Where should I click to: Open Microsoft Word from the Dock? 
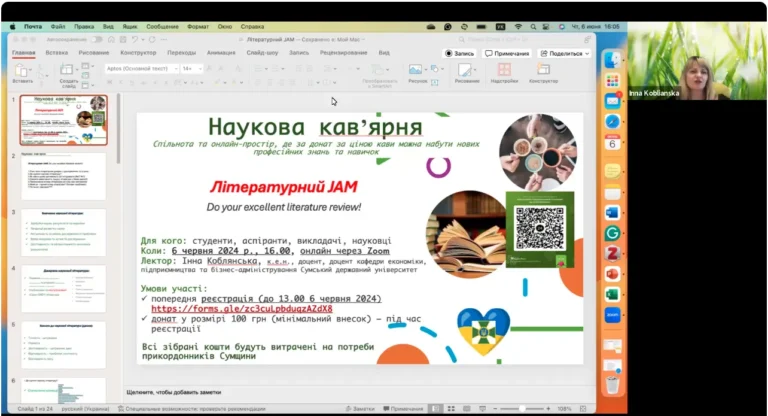coord(612,213)
